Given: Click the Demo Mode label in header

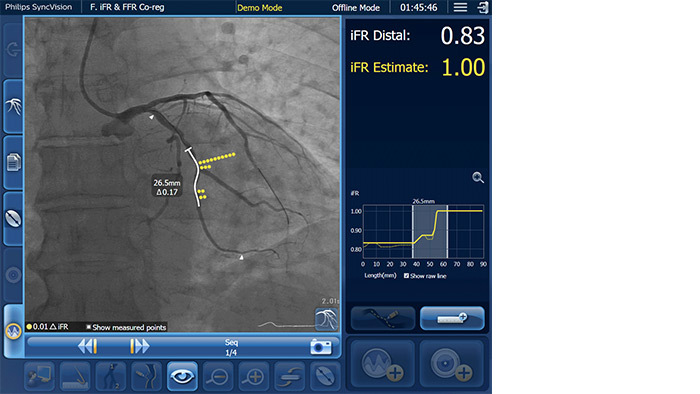Looking at the screenshot, I should [259, 8].
